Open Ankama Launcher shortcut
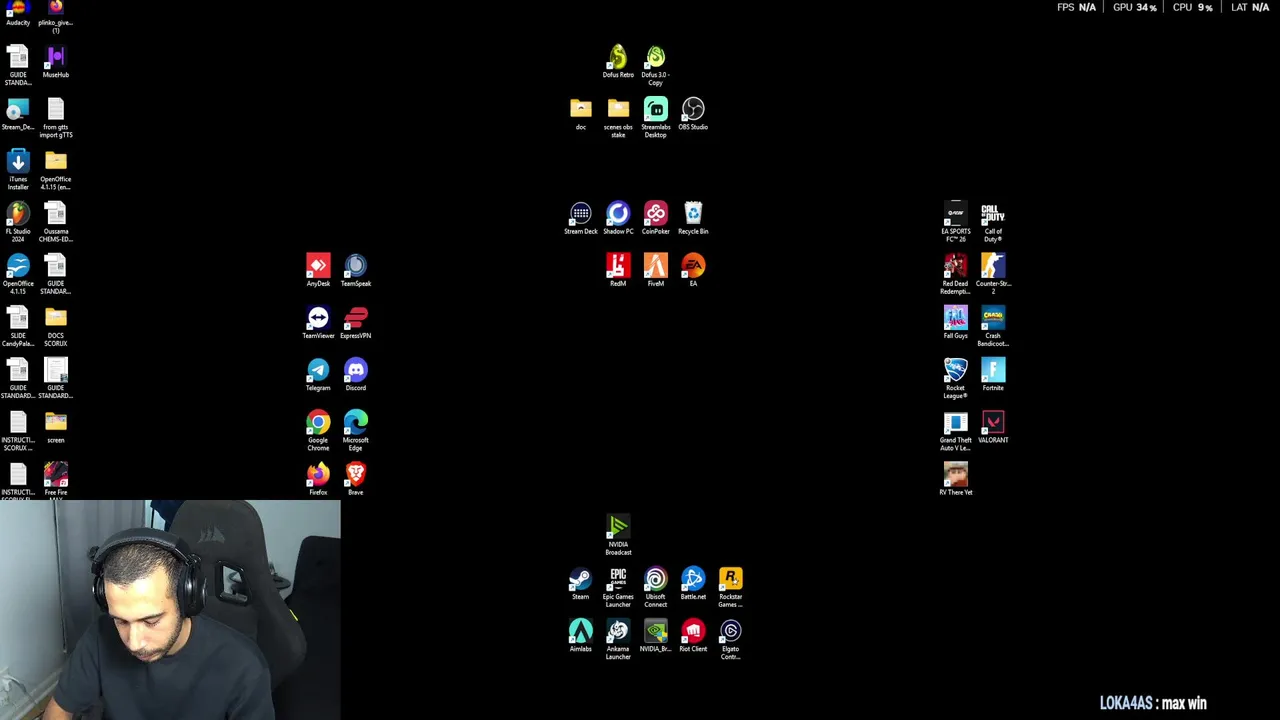1280x720 pixels. 618,639
